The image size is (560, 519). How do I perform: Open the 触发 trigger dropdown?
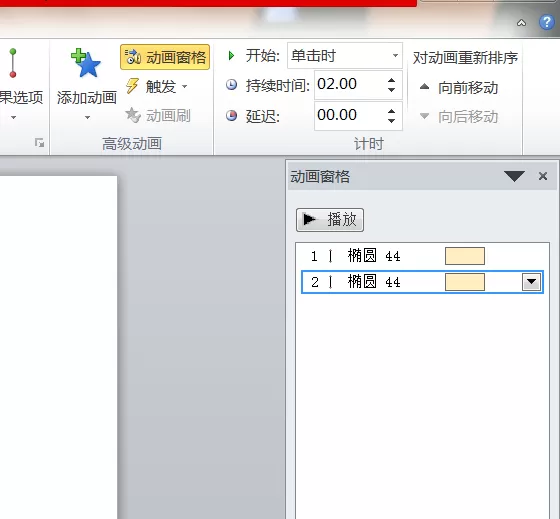157,86
